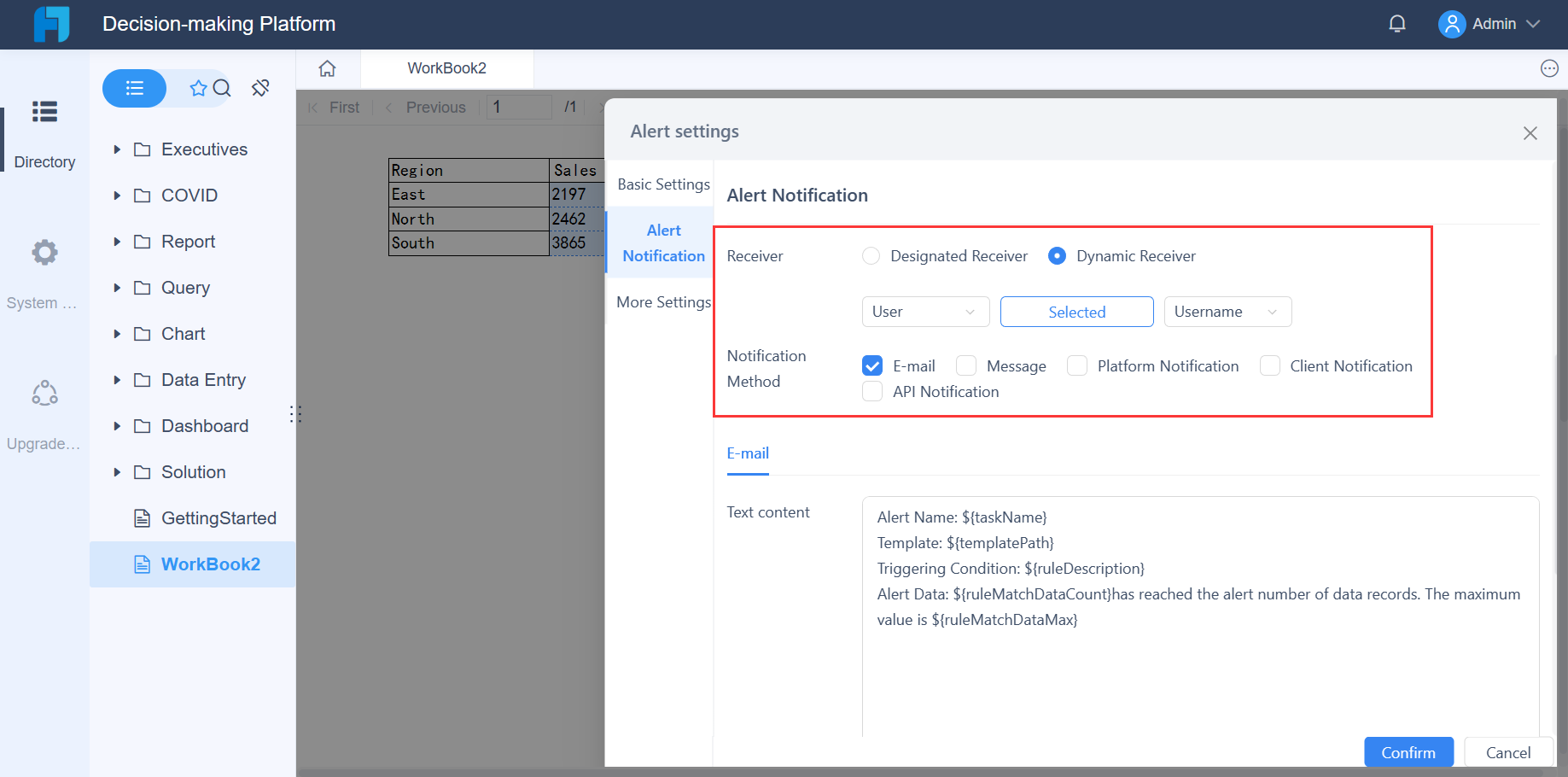Image resolution: width=1568 pixels, height=777 pixels.
Task: Switch to Basic Settings tab
Action: (663, 184)
